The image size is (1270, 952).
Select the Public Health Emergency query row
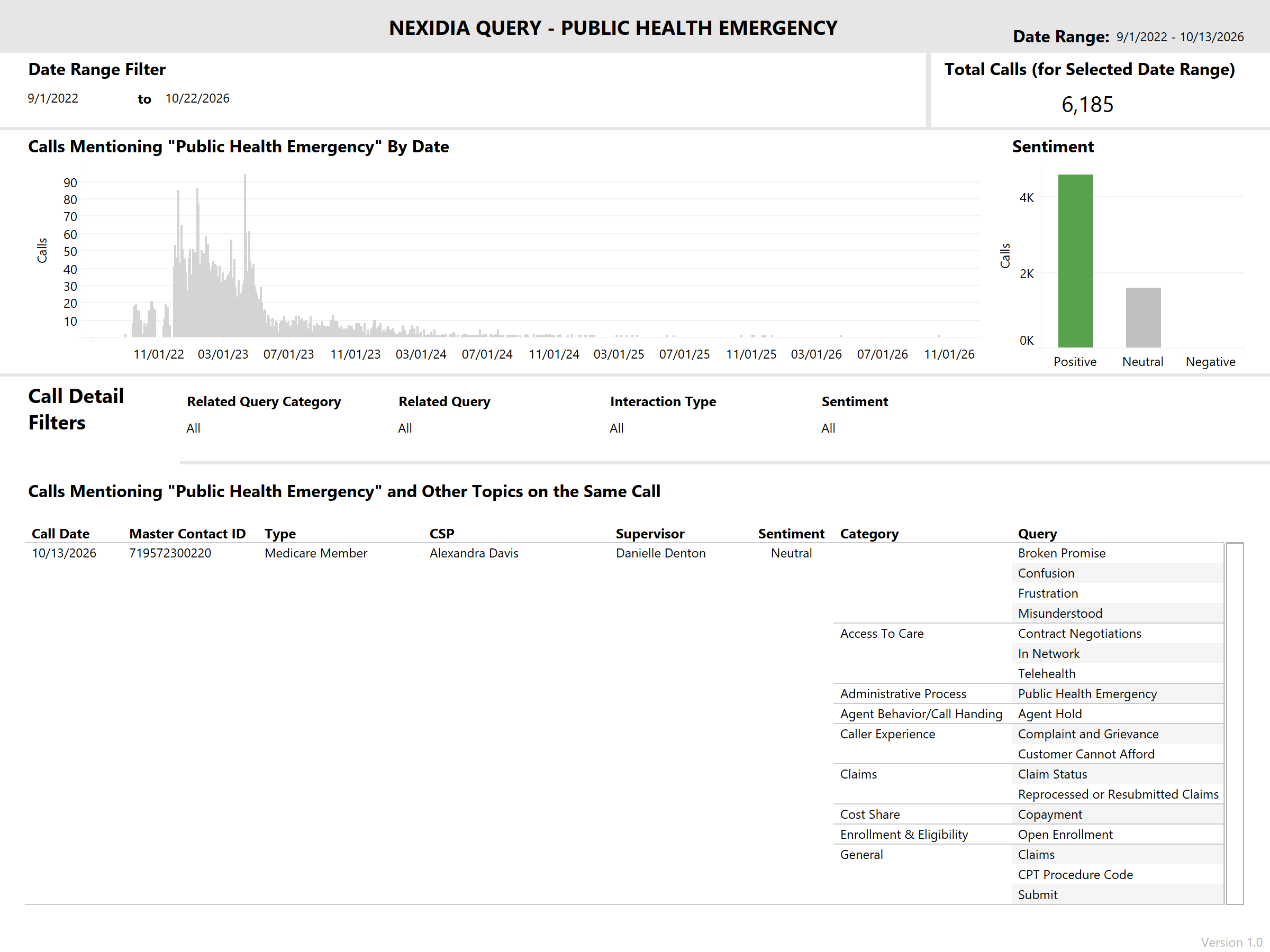click(1117, 693)
